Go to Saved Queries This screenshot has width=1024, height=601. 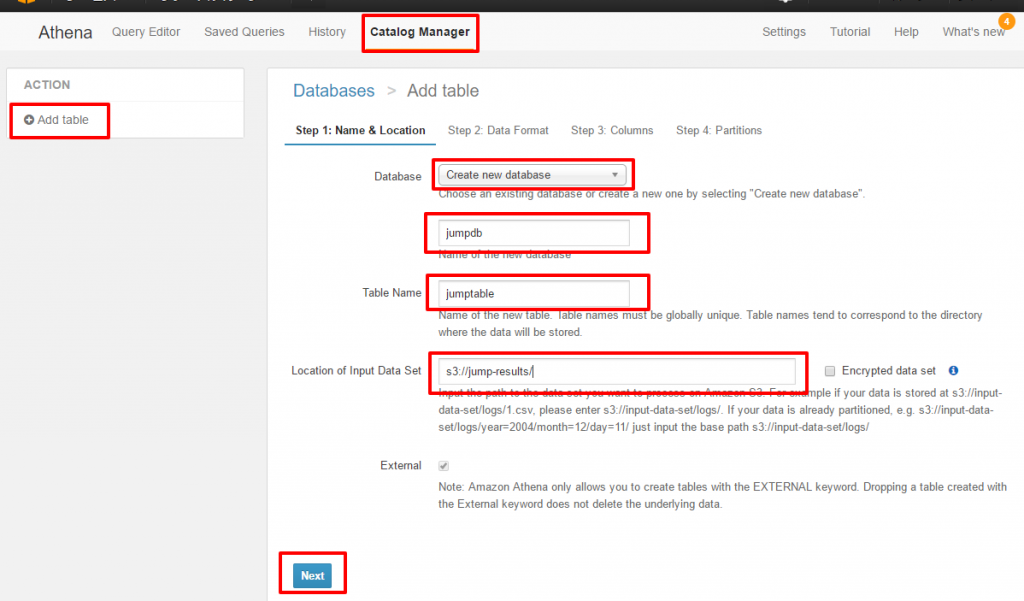click(244, 32)
